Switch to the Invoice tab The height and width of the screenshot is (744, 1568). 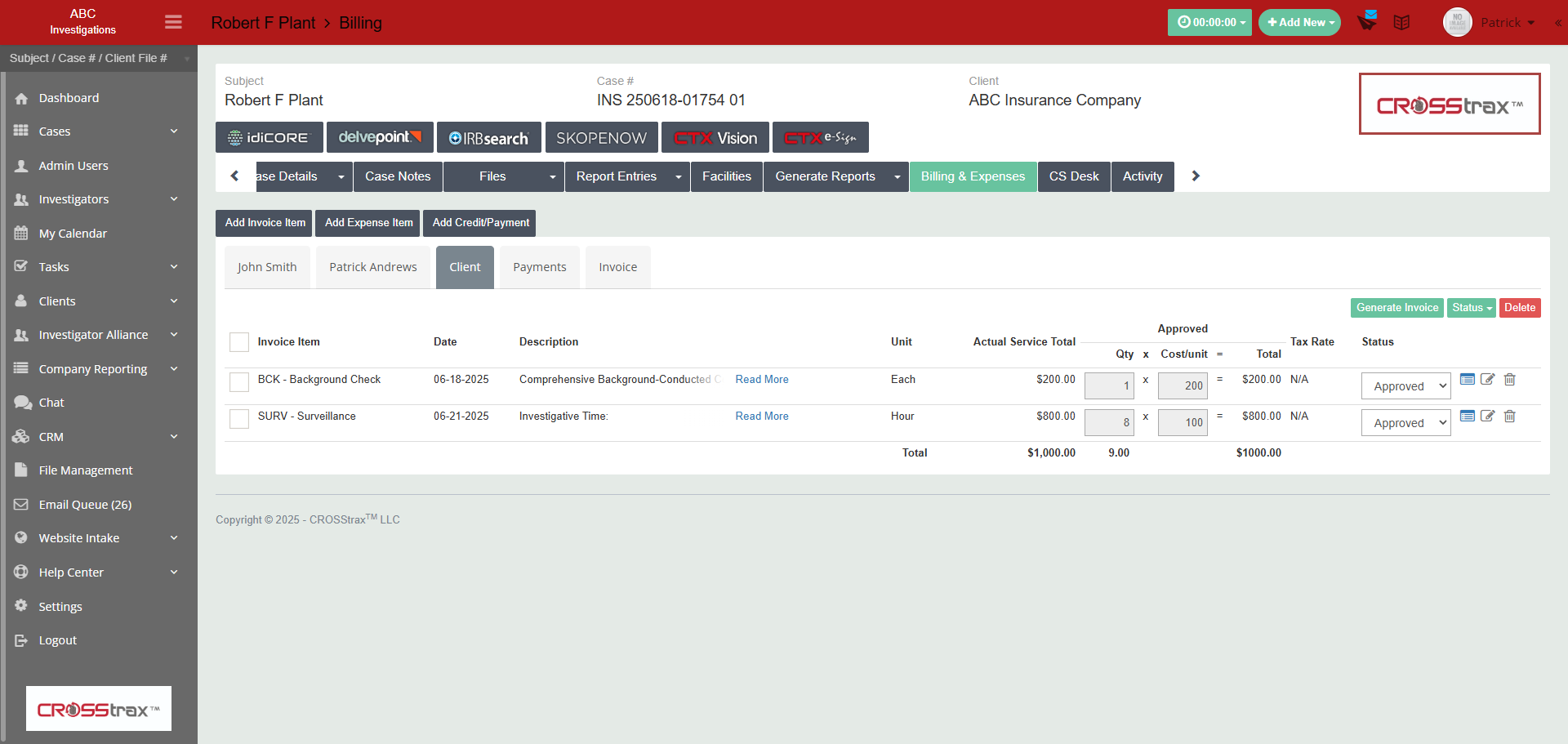618,267
